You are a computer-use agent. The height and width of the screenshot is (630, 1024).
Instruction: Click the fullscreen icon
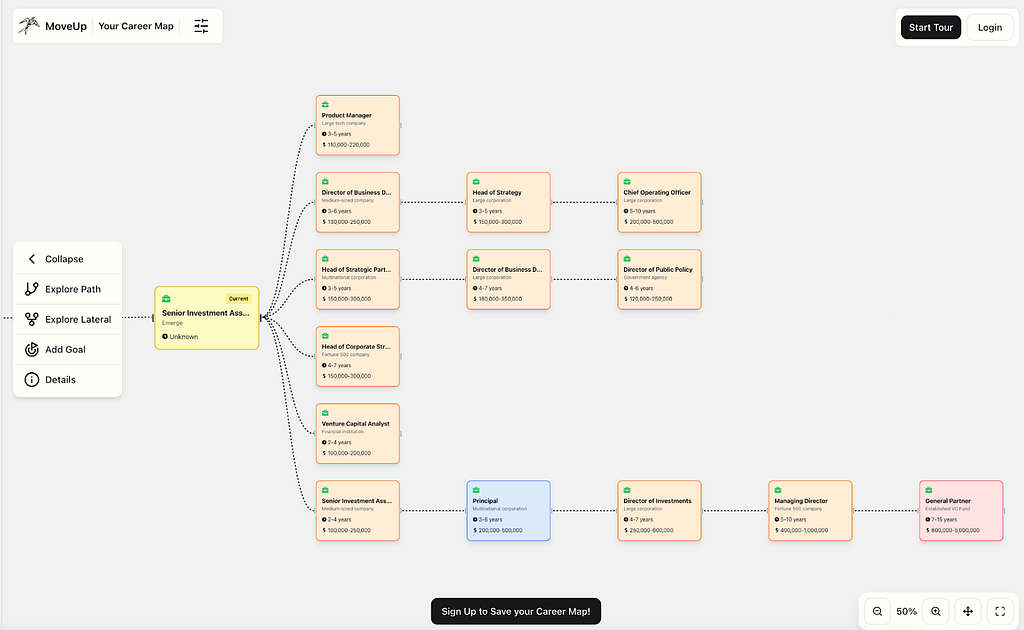tap(1000, 611)
